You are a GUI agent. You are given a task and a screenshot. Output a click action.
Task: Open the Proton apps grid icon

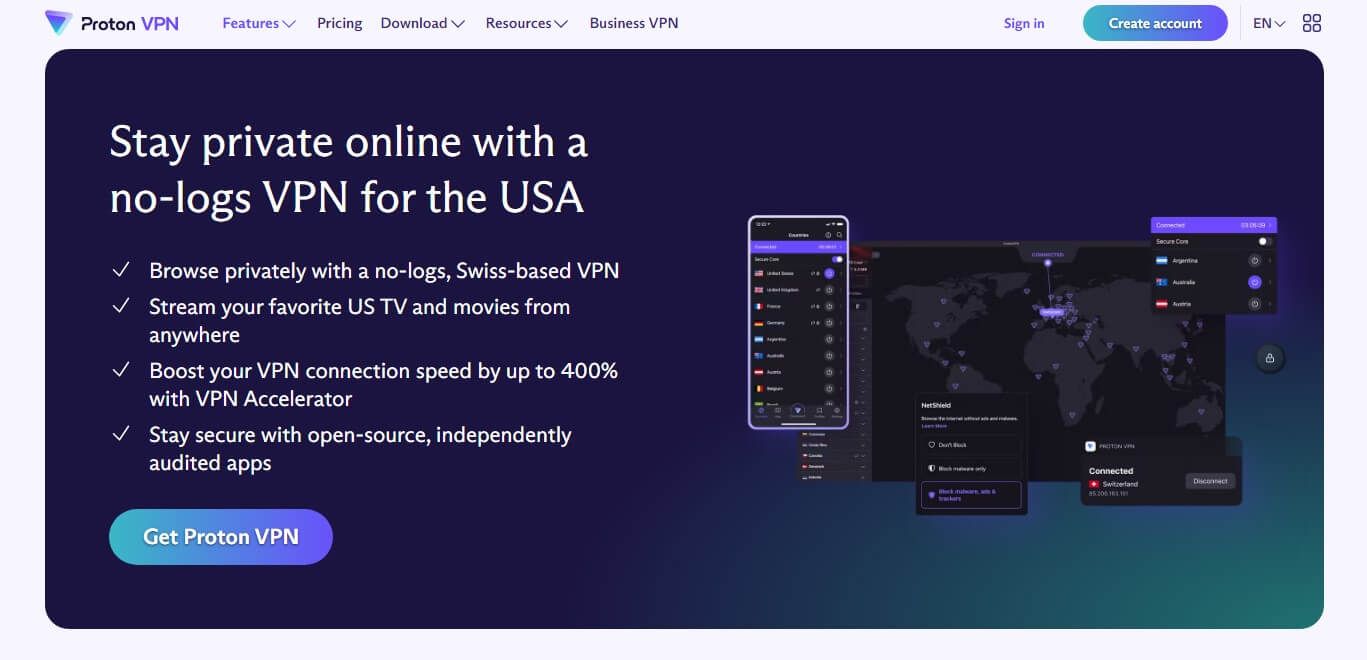1312,23
